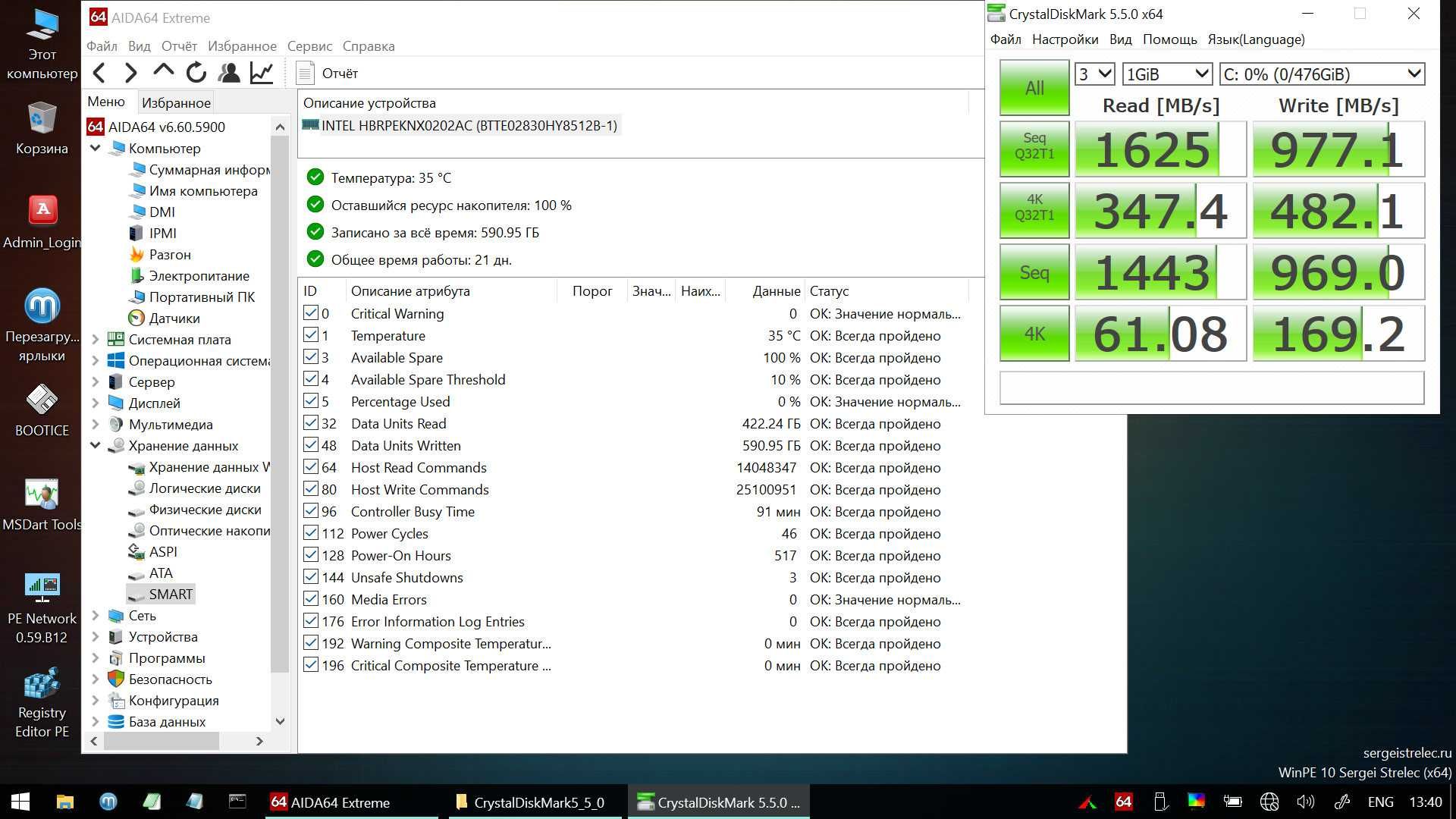Open BOOTICE desktop icon

42,411
